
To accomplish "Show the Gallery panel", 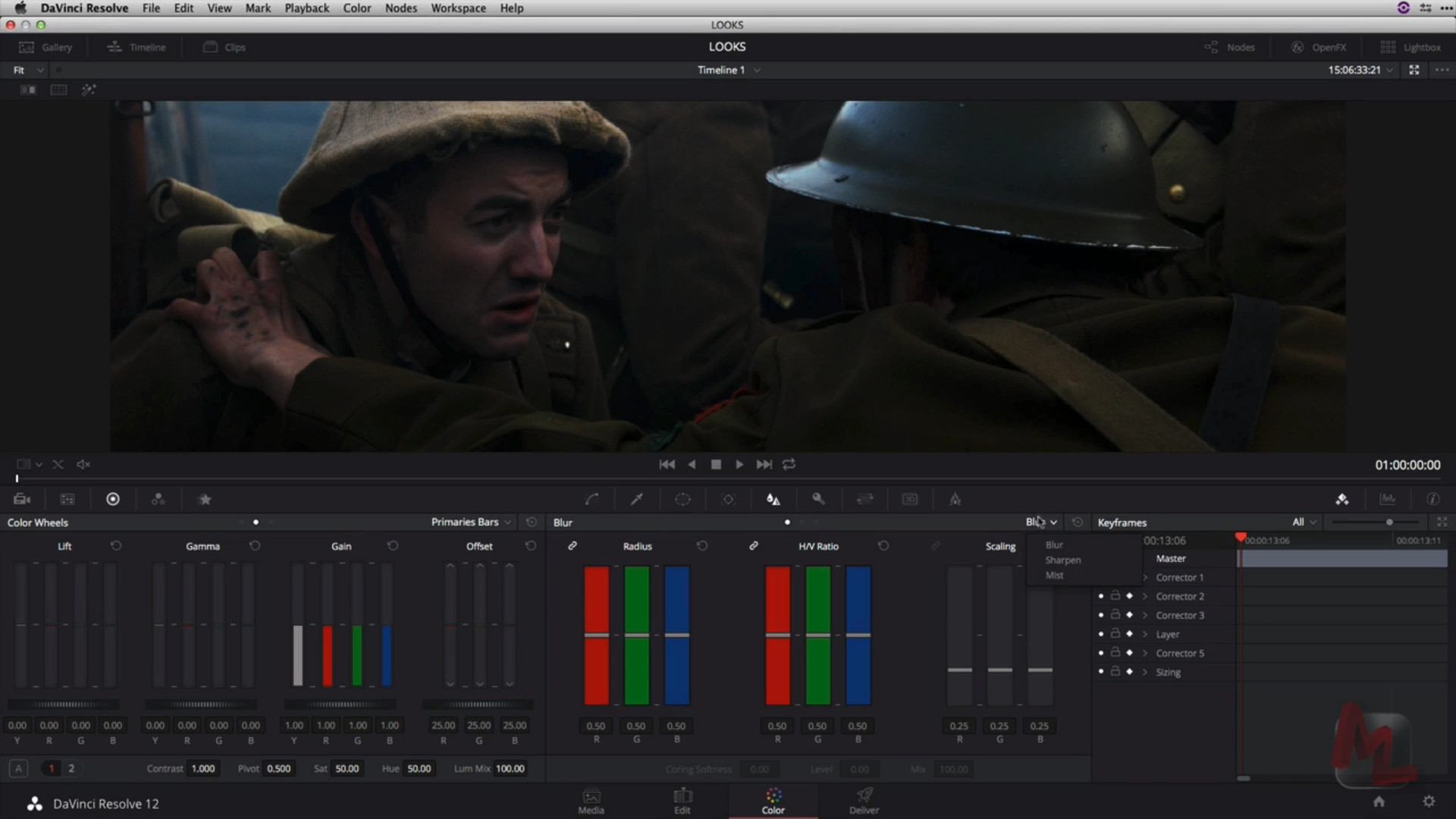I will 45,47.
